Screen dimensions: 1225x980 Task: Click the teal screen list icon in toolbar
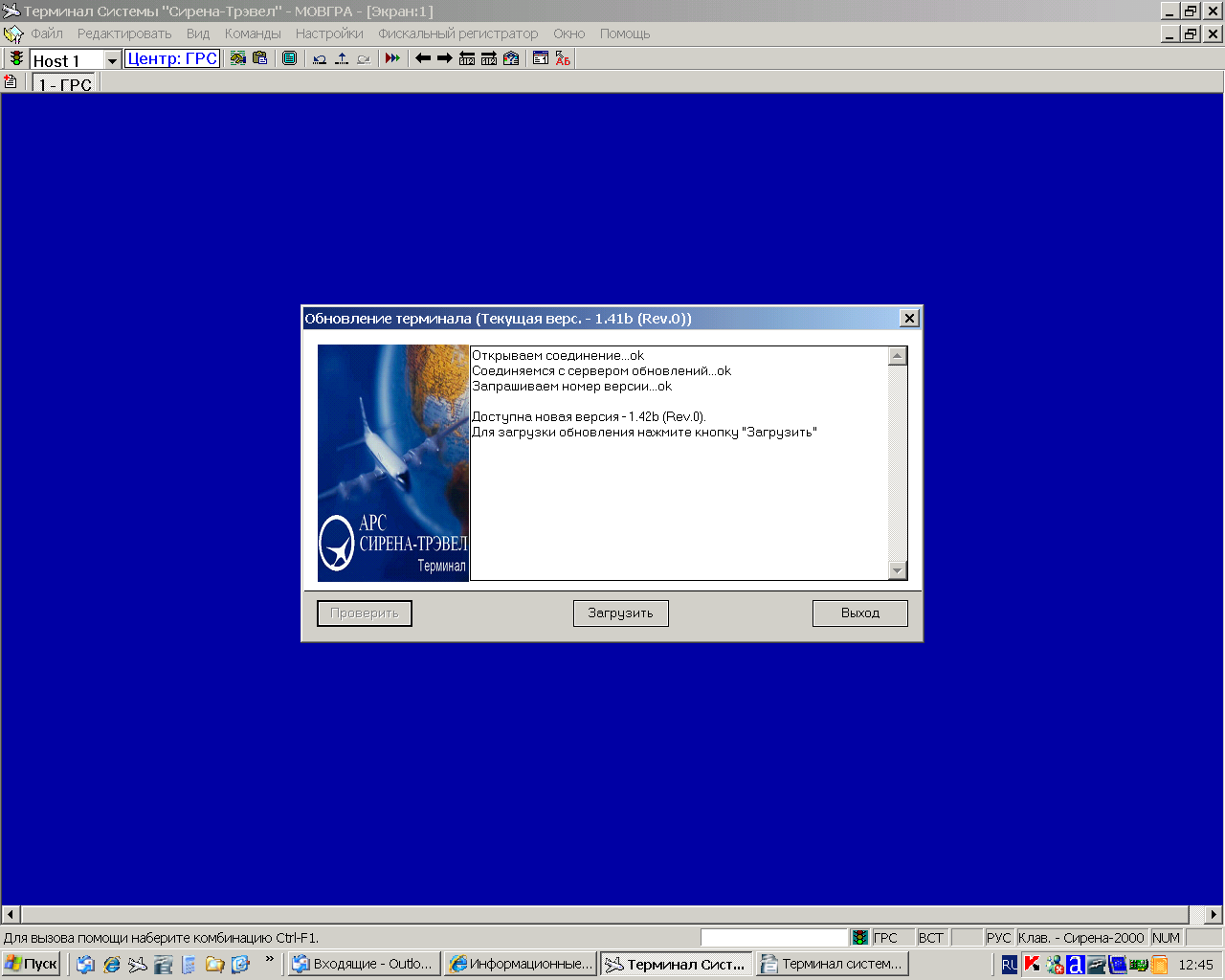pos(289,58)
